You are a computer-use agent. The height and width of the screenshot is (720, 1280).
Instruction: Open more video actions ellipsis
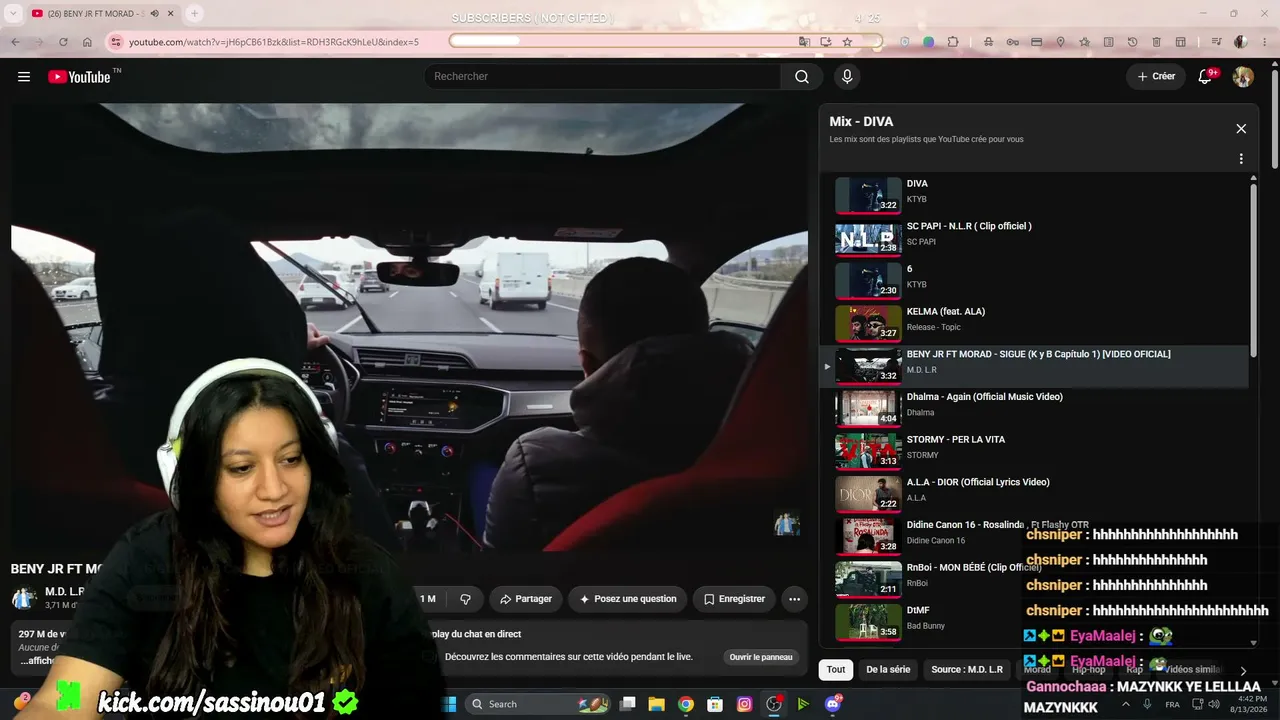(x=794, y=599)
